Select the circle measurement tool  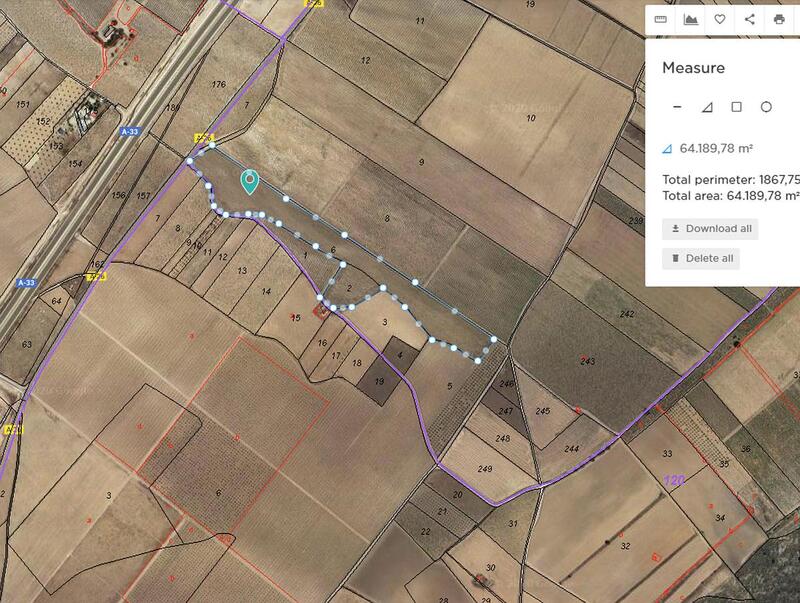[x=766, y=107]
